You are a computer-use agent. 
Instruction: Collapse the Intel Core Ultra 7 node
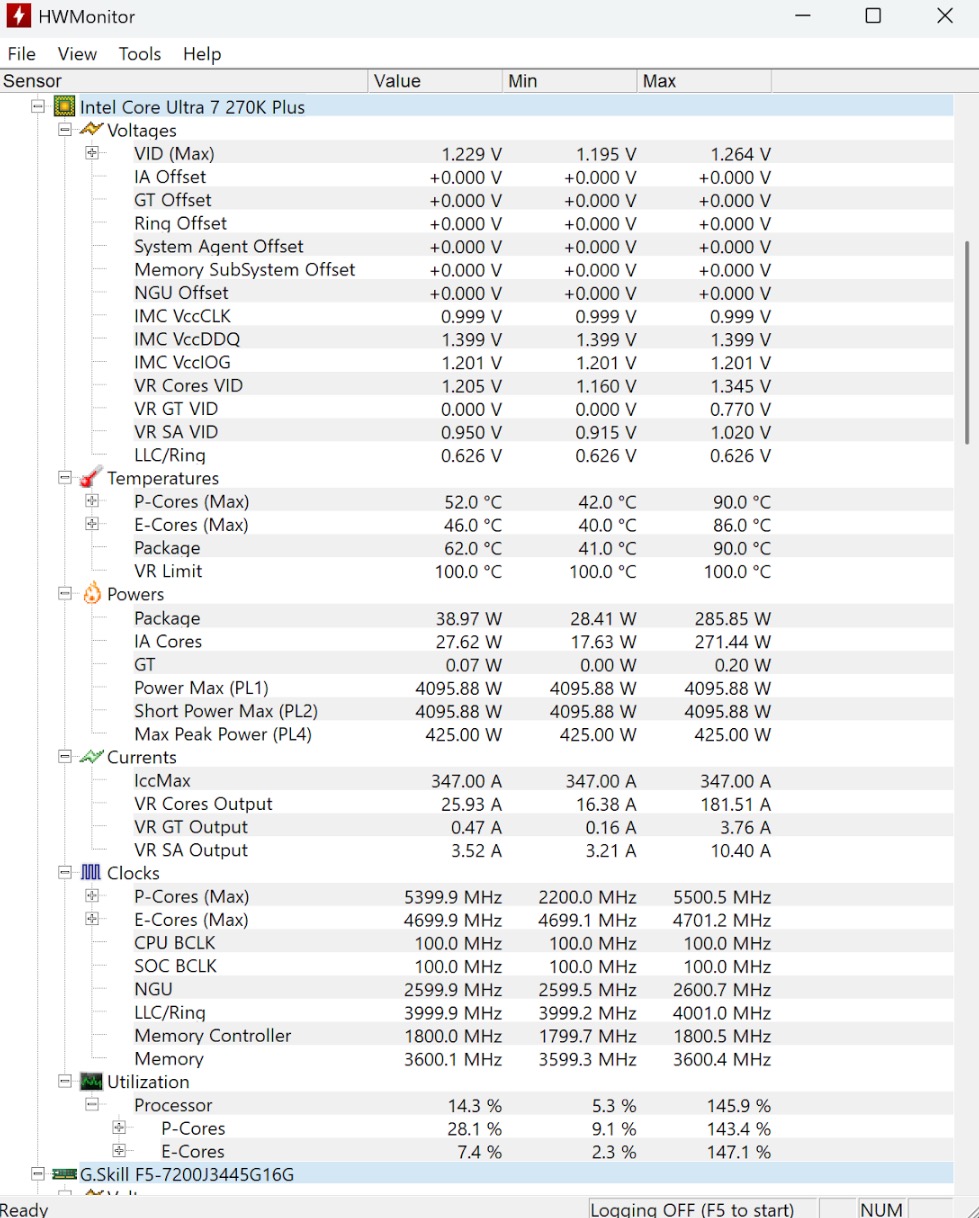point(37,106)
